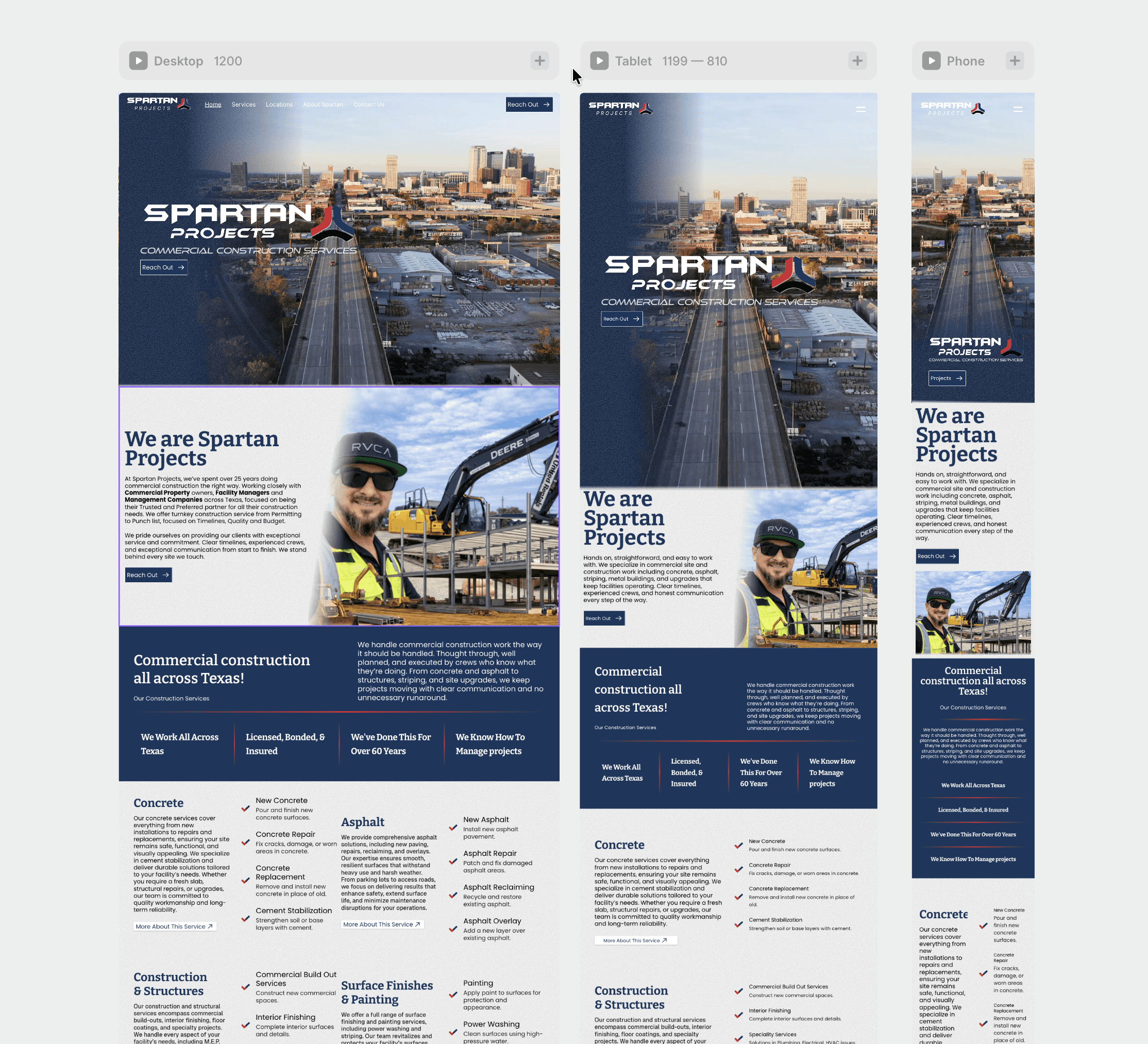The width and height of the screenshot is (1148, 1044).
Task: Click Reach Out button on Tablet hero
Action: coord(621,319)
